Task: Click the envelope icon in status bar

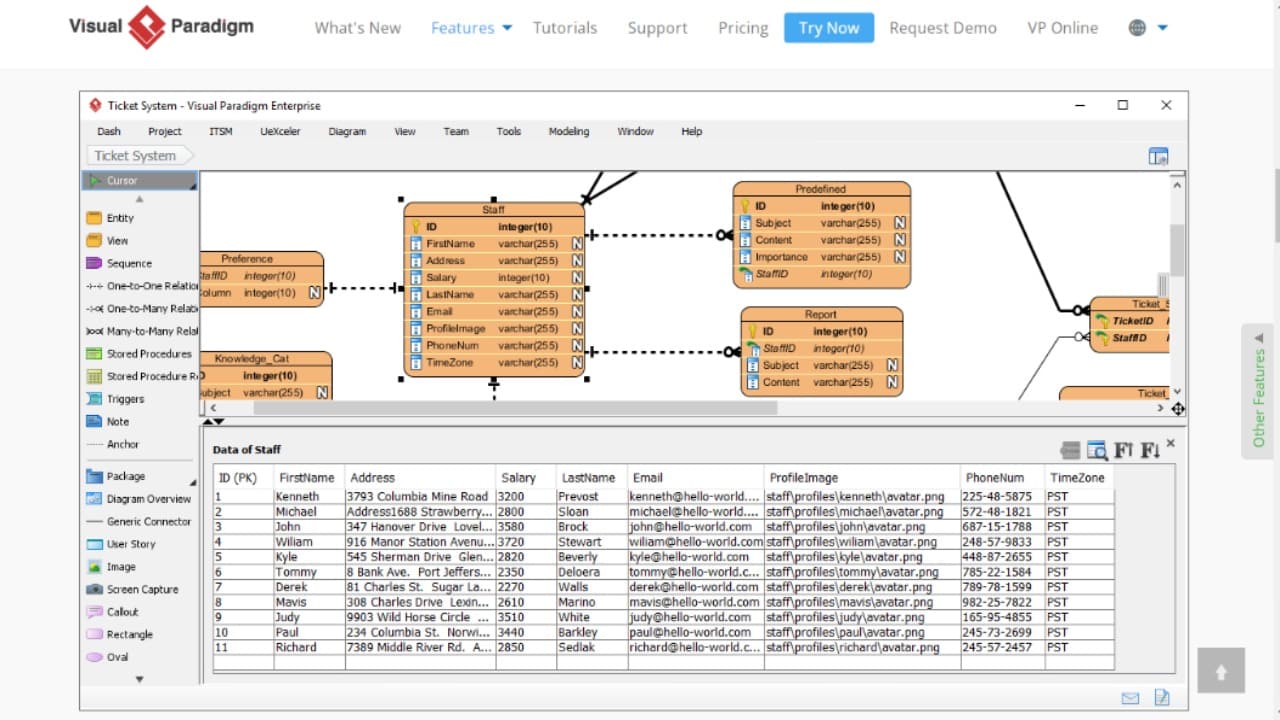Action: coord(1130,698)
